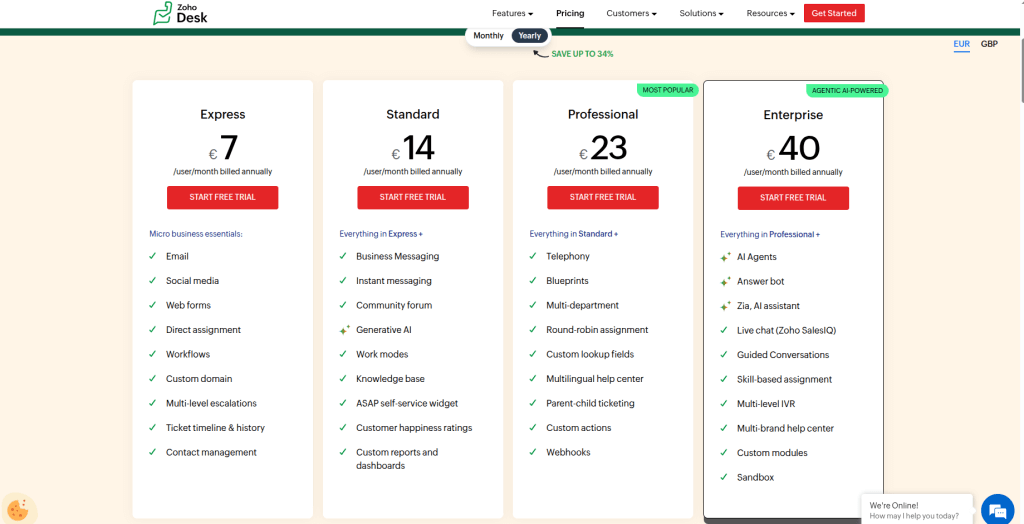Click the Social media feature
The height and width of the screenshot is (524, 1024).
pos(192,281)
